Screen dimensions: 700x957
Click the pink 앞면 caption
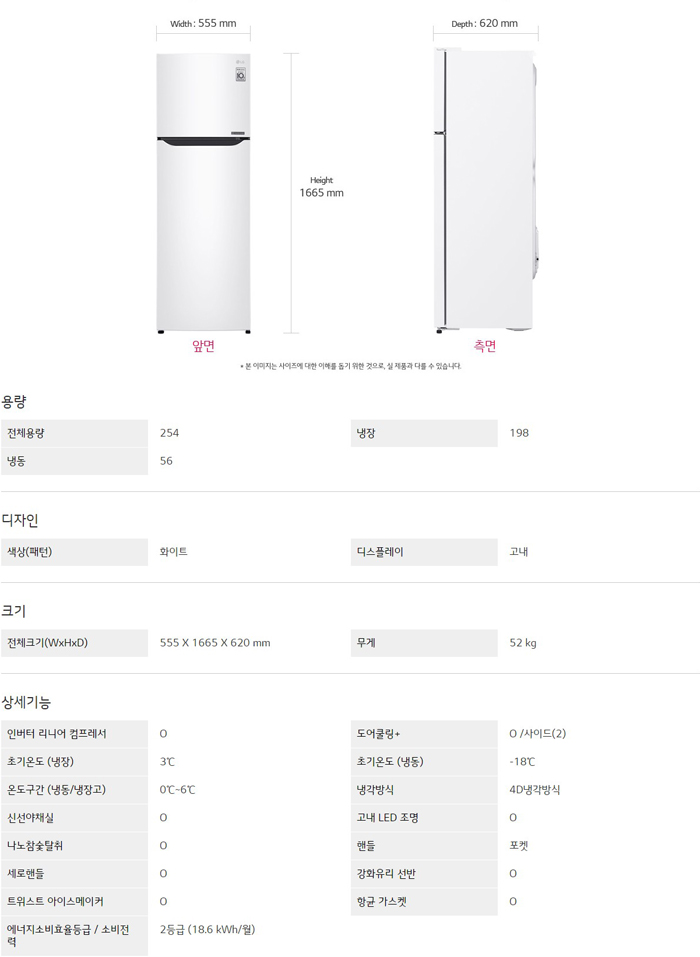(x=203, y=347)
